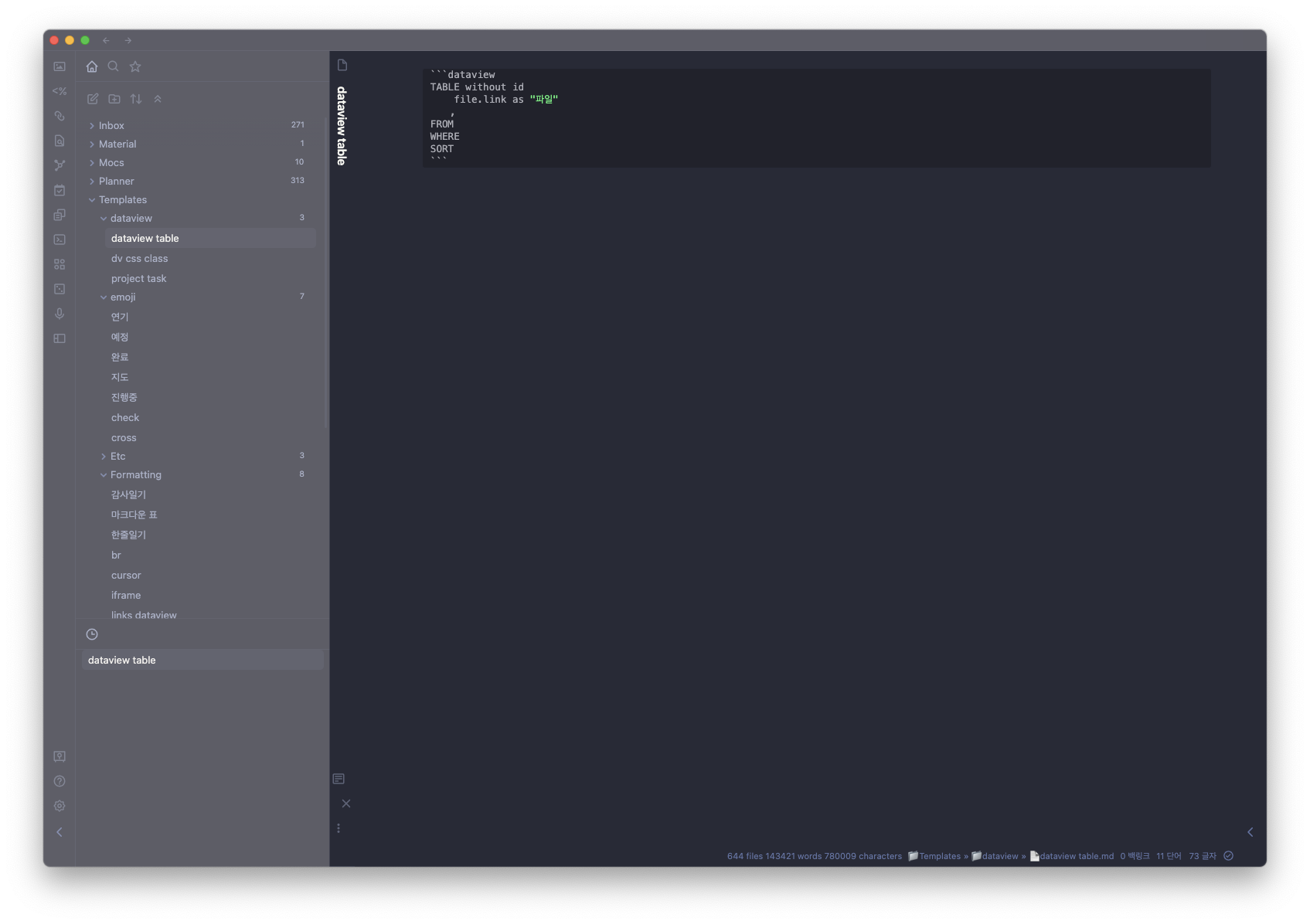1310x924 pixels.
Task: Open help question mark icon
Action: [x=60, y=781]
